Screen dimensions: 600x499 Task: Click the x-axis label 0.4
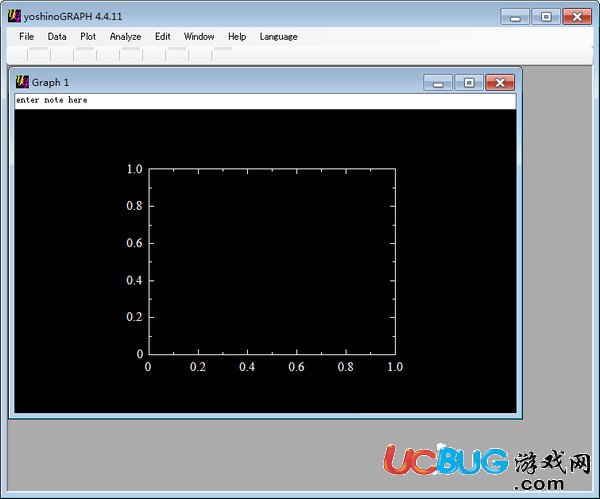[x=247, y=367]
